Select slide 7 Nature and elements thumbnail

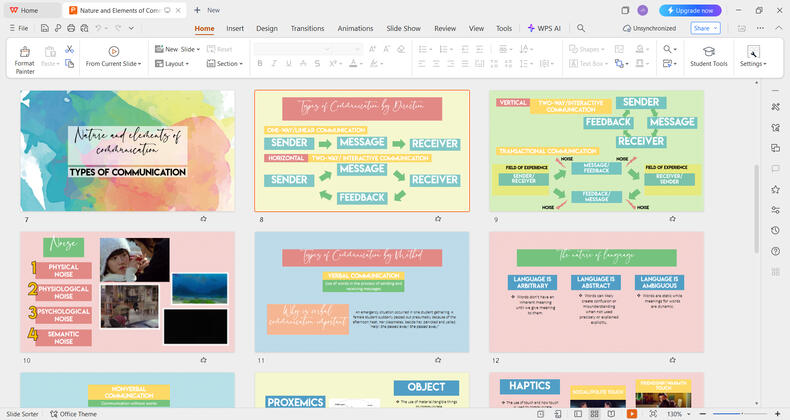127,151
